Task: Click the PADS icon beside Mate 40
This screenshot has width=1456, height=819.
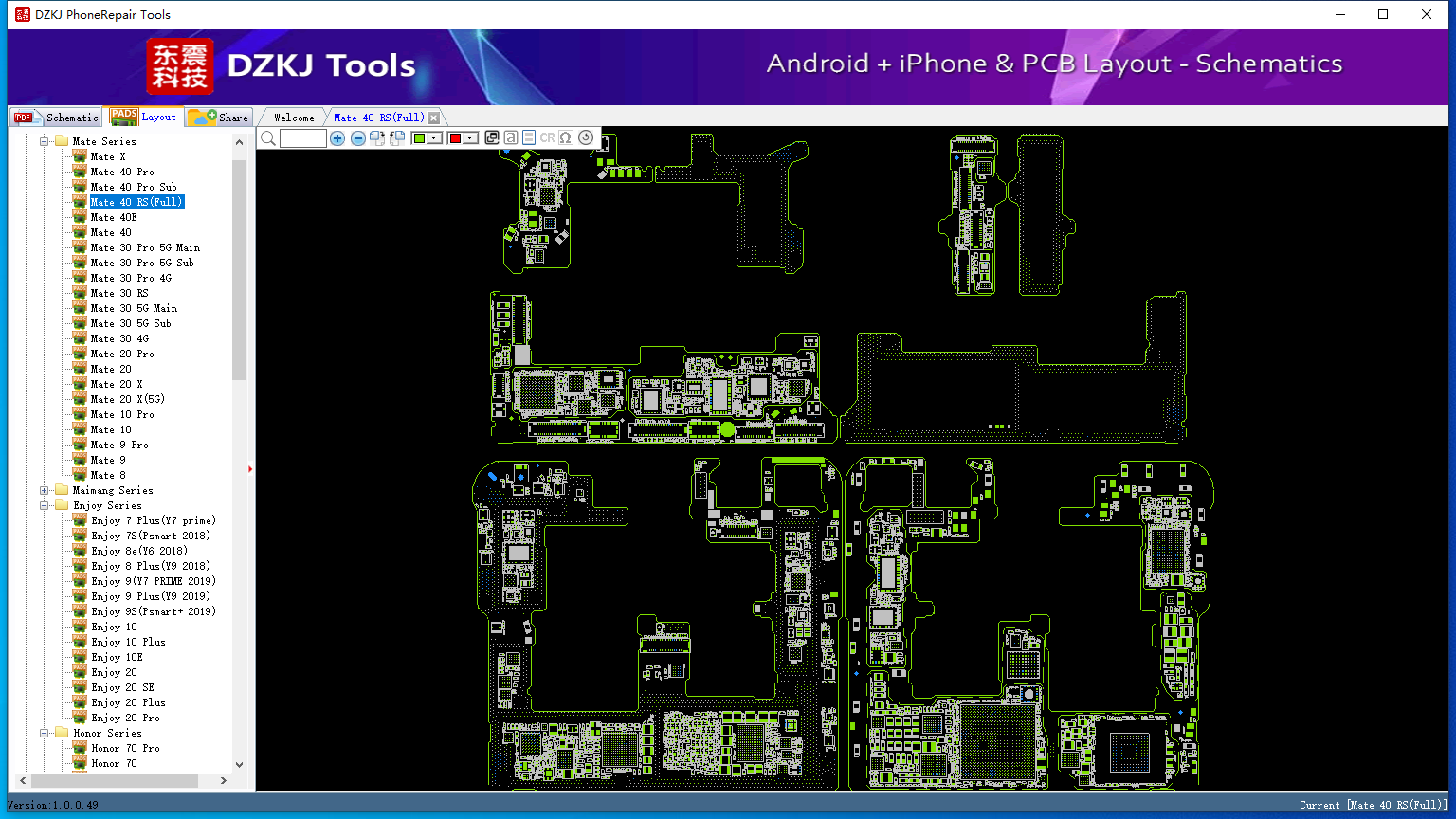Action: 80,232
